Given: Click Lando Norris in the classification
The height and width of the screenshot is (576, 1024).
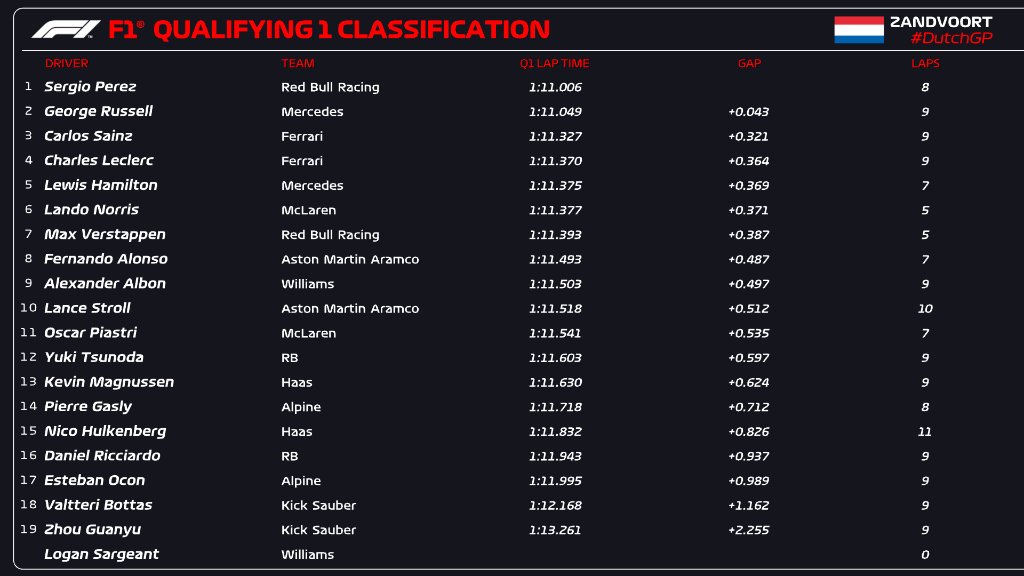Looking at the screenshot, I should pyautogui.click(x=91, y=210).
